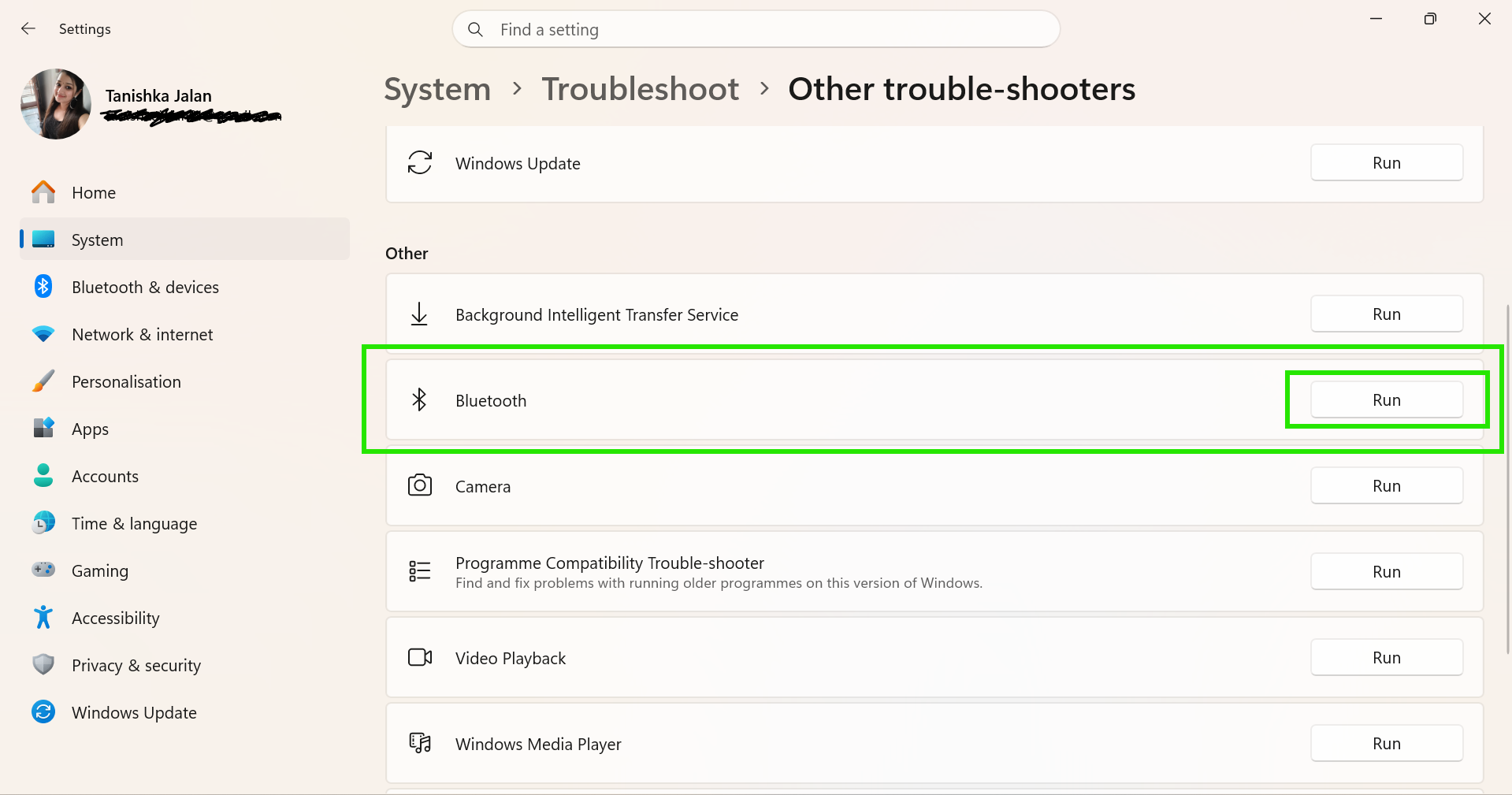This screenshot has height=795, width=1512.
Task: Click the Accessibility figure icon
Action: pos(43,617)
